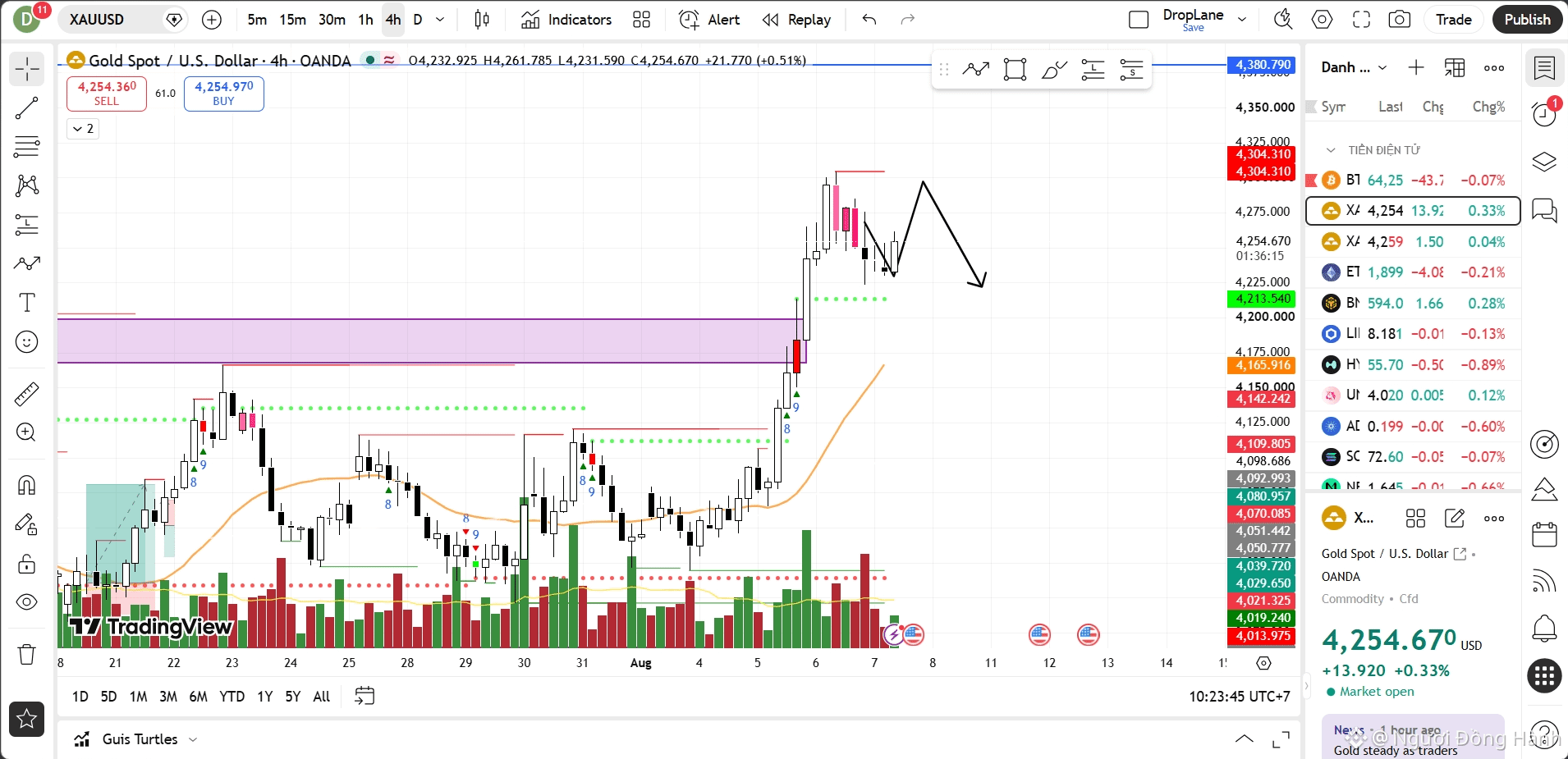Expand the Guis Turtles strategy dropdown
1568x759 pixels.
point(193,739)
